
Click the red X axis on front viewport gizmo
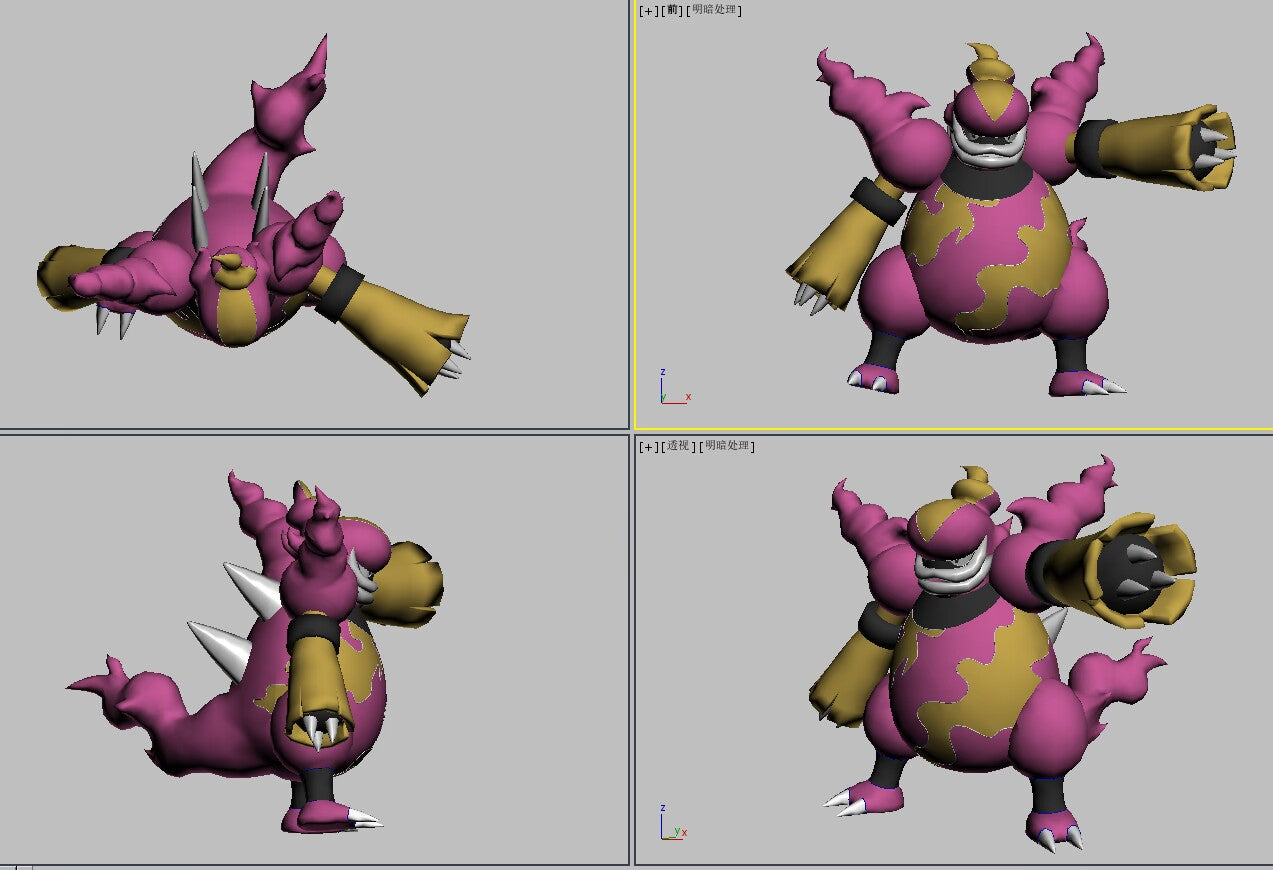[688, 396]
